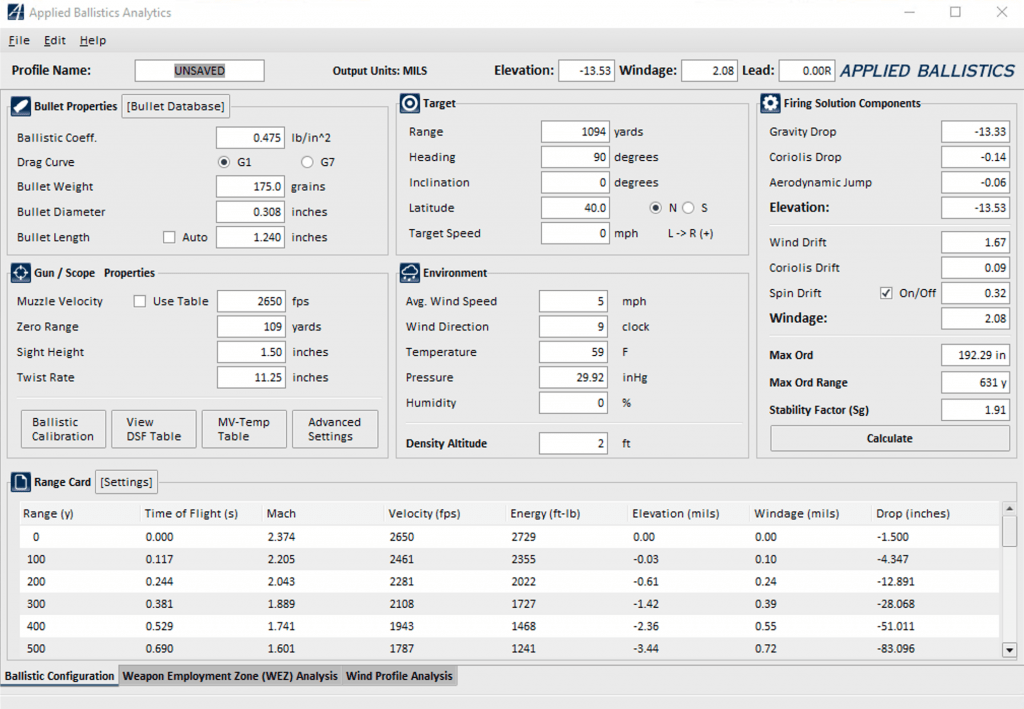This screenshot has height=709, width=1024.
Task: Click the Temperature field
Action: coord(573,352)
